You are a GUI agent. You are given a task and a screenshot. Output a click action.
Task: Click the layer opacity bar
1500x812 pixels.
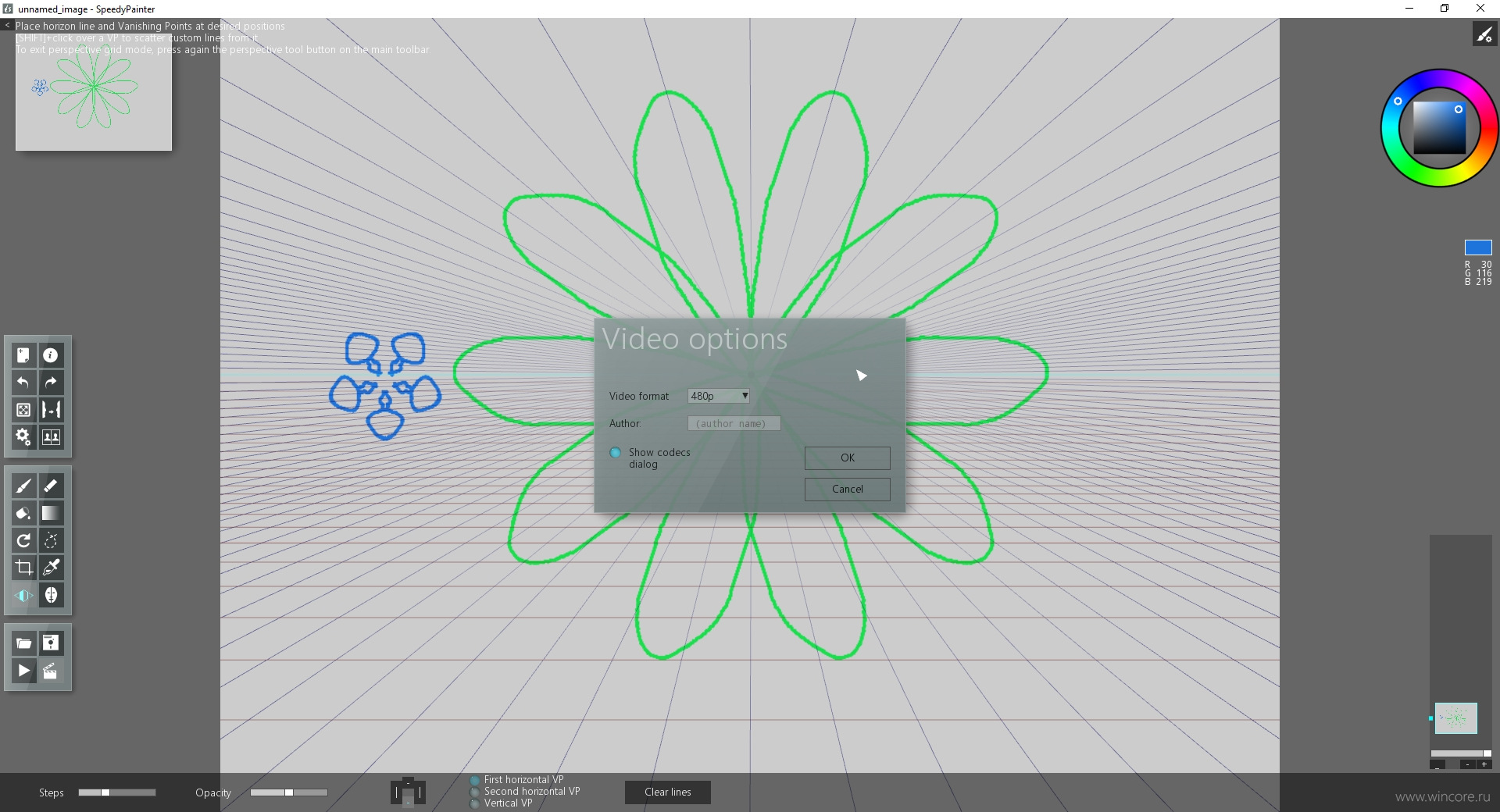1461,753
